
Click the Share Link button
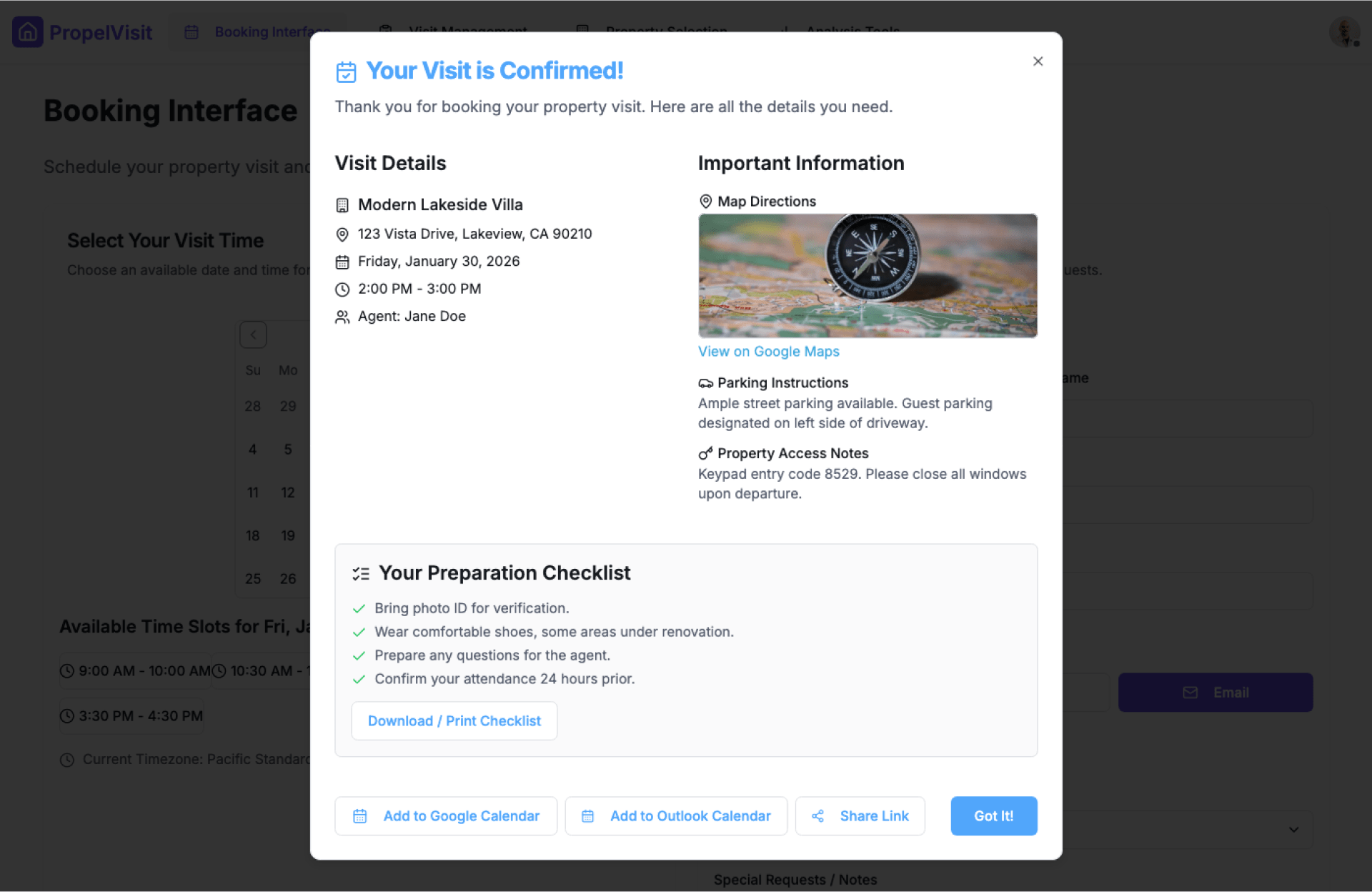tap(860, 816)
